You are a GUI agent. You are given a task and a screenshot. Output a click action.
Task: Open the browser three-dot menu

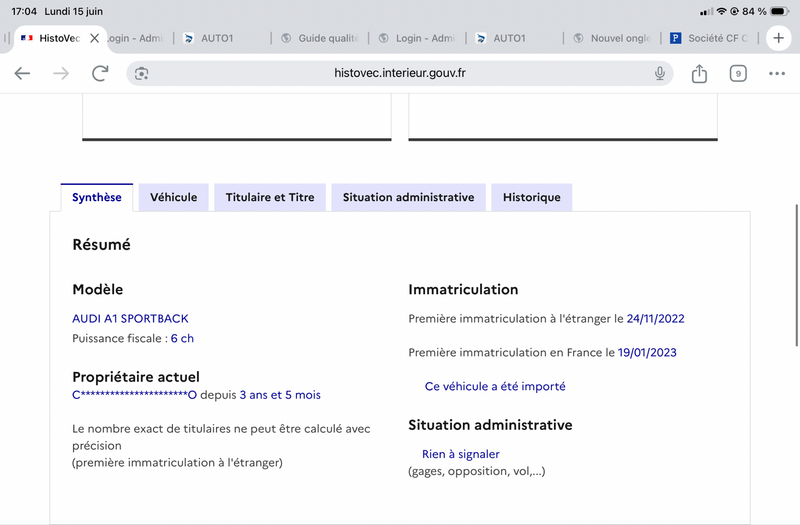tap(777, 73)
